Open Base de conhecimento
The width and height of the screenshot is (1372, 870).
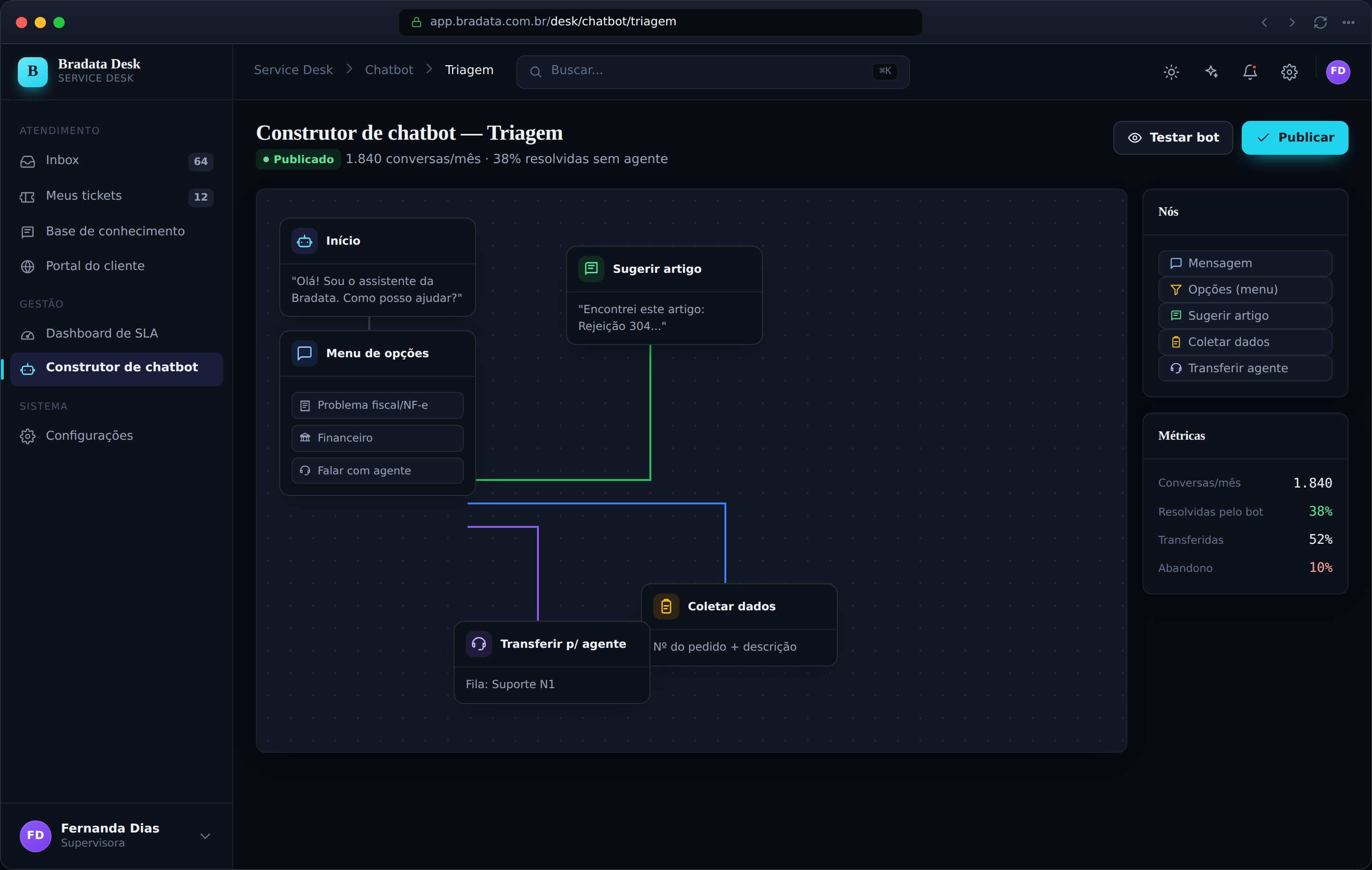(116, 232)
